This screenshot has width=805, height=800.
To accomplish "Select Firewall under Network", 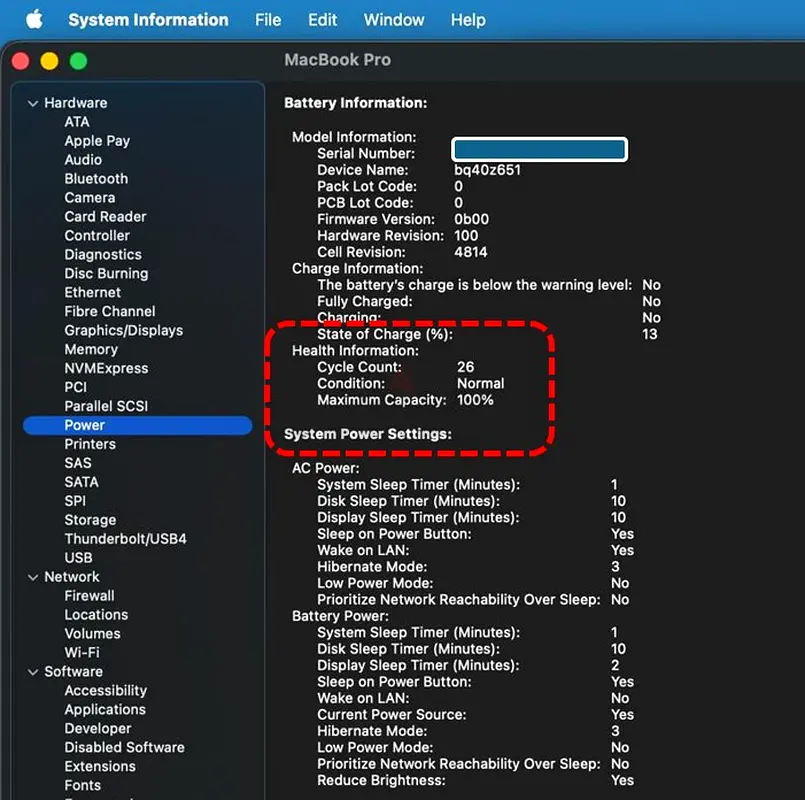I will point(89,596).
